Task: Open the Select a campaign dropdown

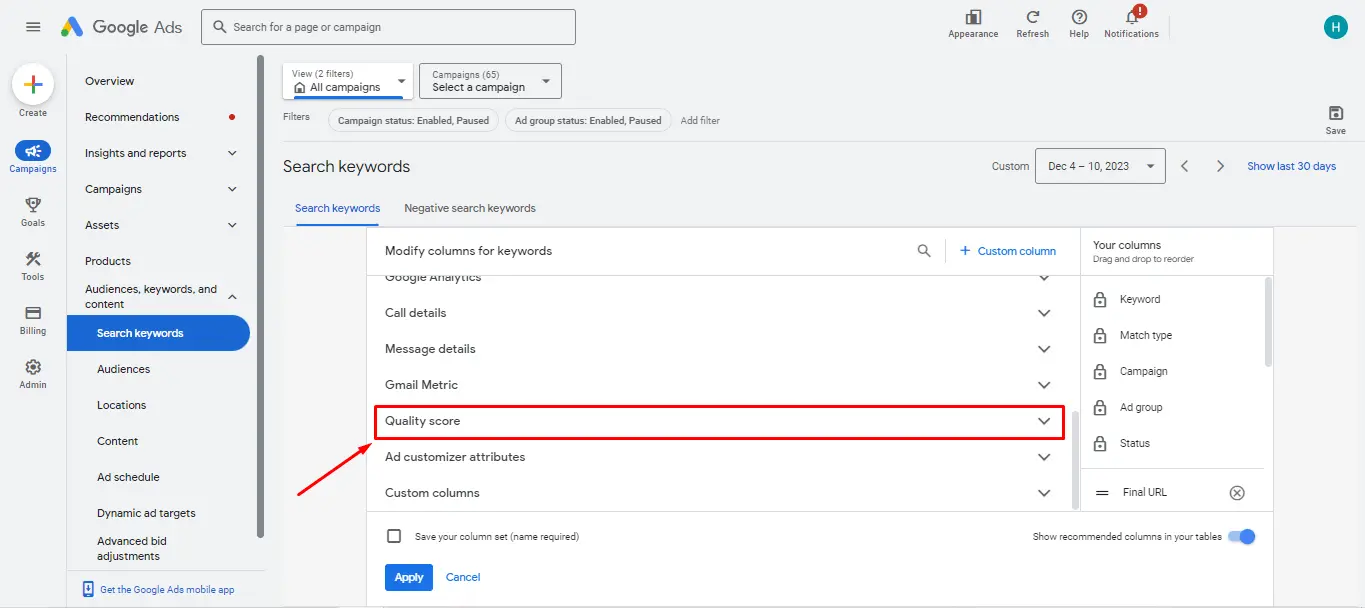Action: pos(490,81)
